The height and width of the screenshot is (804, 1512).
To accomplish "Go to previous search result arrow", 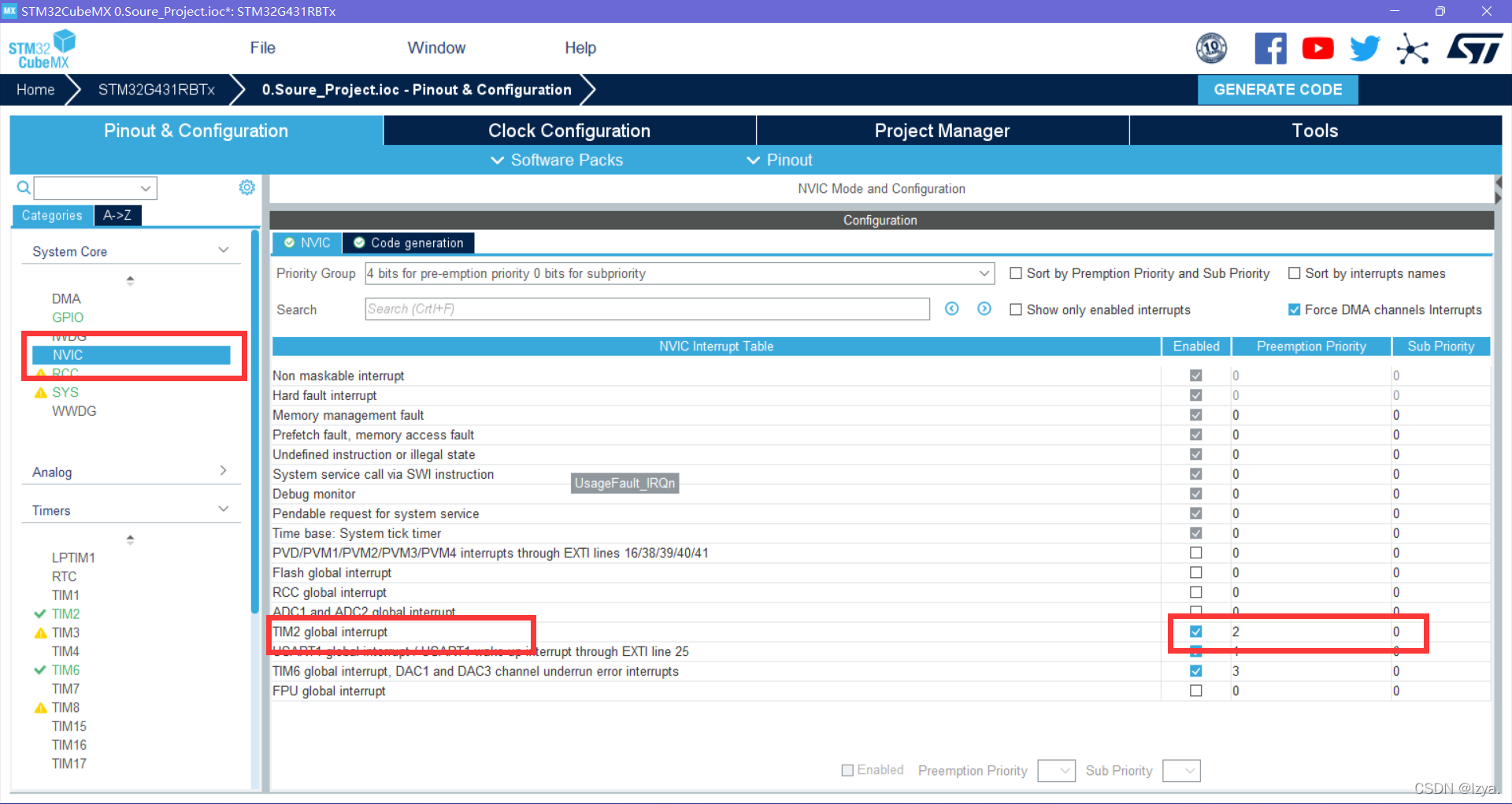I will pos(952,309).
